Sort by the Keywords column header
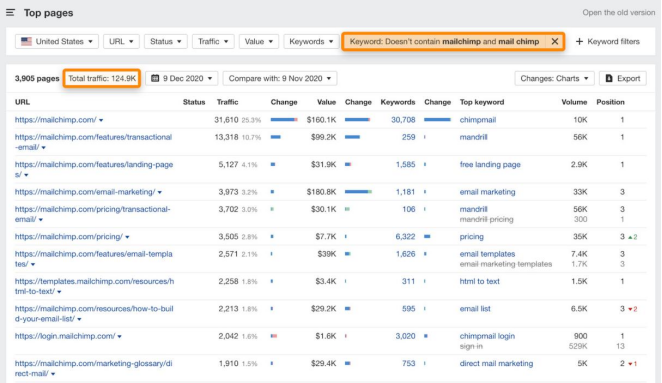Screen dimensions: 662x383 click(398, 102)
